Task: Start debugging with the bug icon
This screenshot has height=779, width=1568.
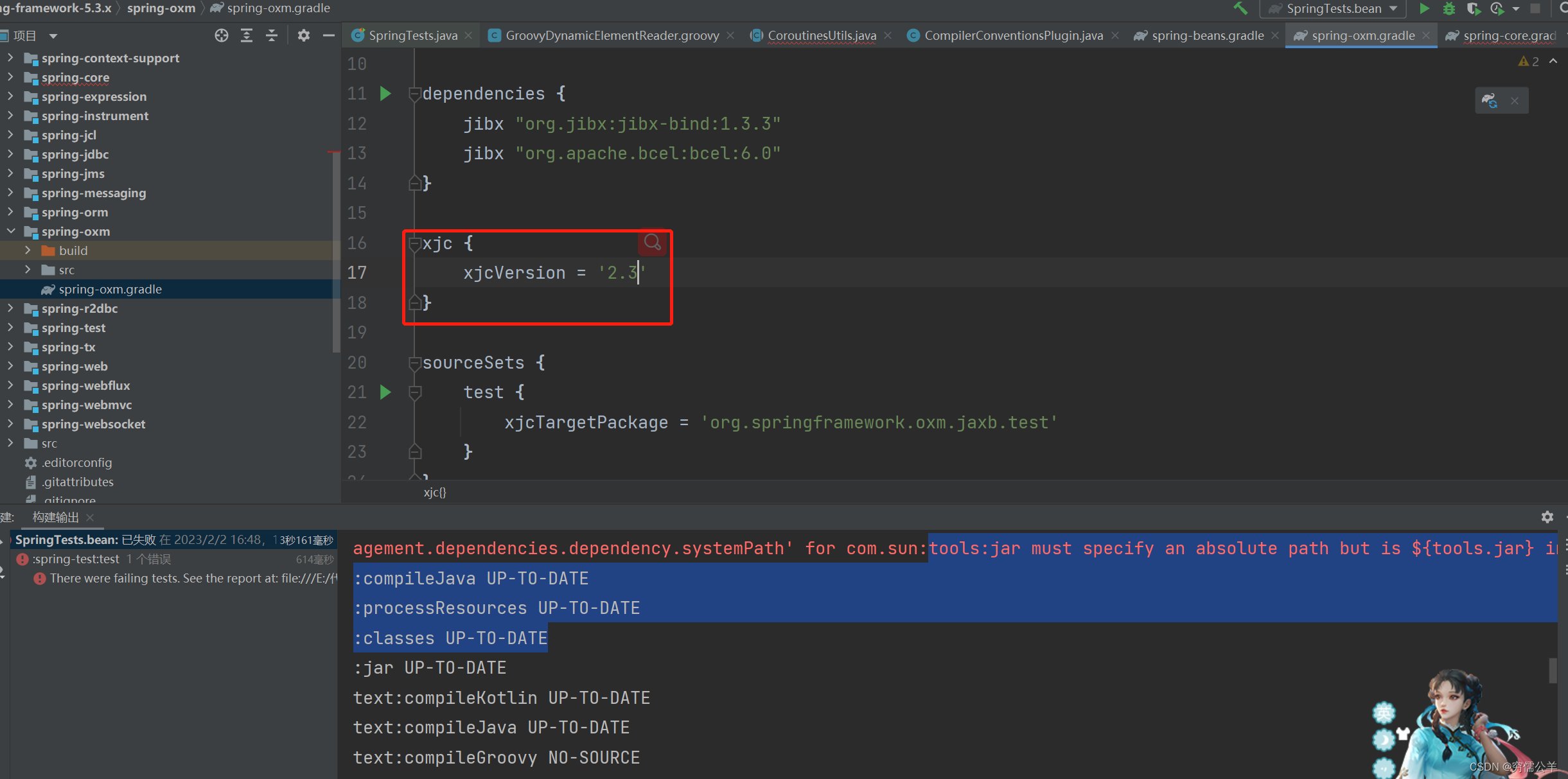Action: coord(1449,8)
